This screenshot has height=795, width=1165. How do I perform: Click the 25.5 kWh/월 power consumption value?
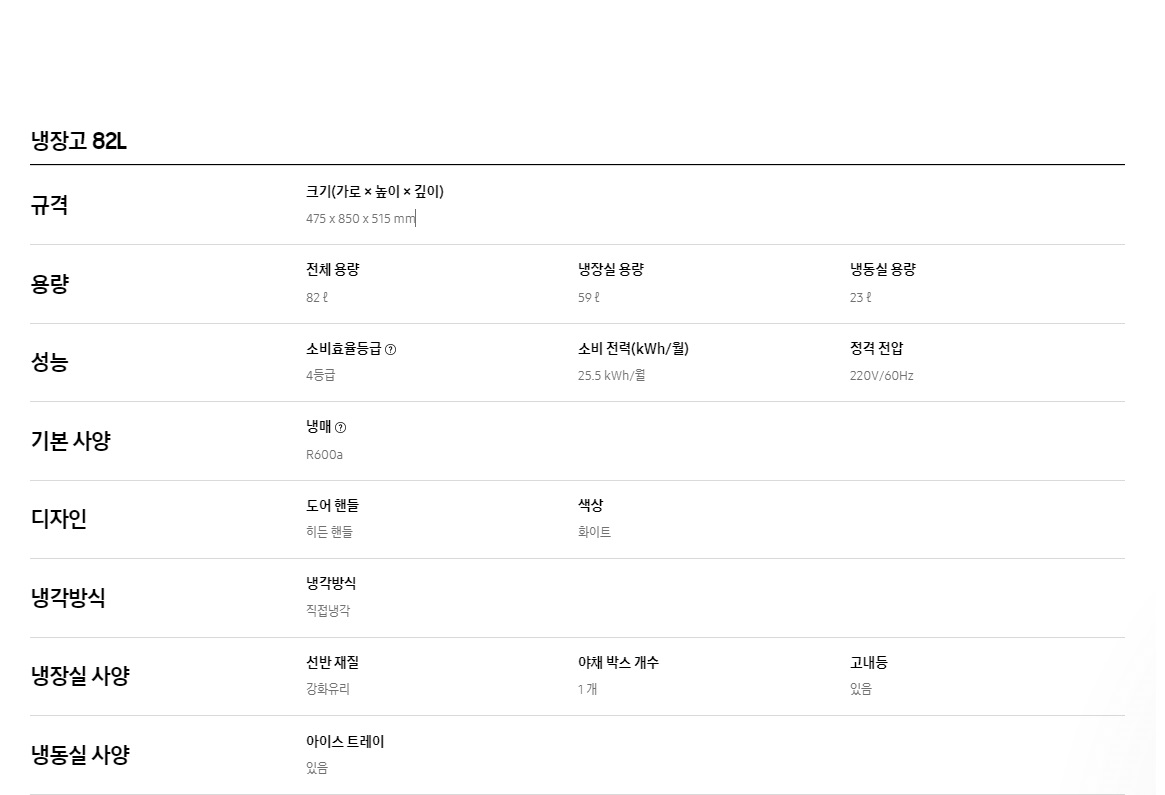611,376
